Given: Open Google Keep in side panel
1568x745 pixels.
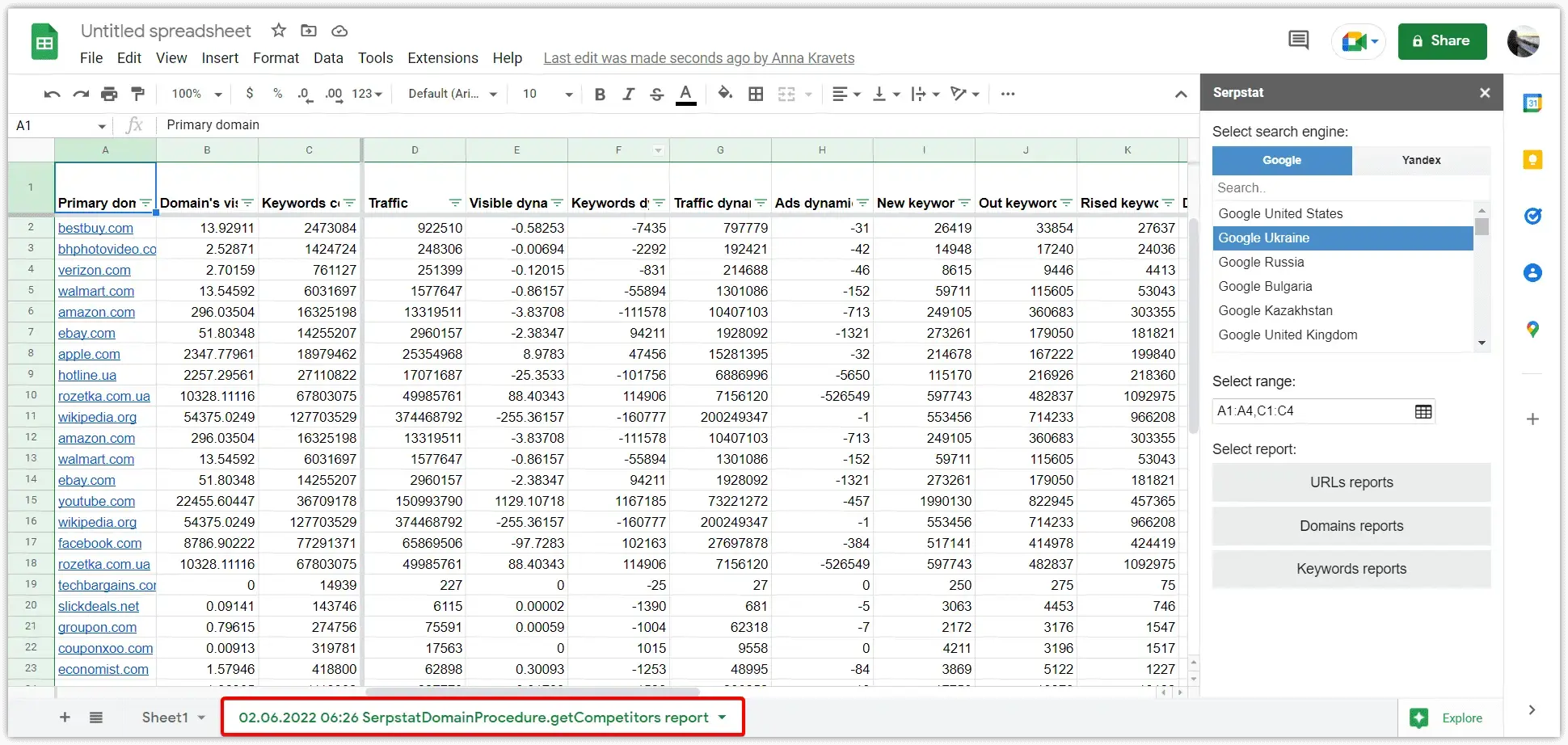Looking at the screenshot, I should 1532,159.
